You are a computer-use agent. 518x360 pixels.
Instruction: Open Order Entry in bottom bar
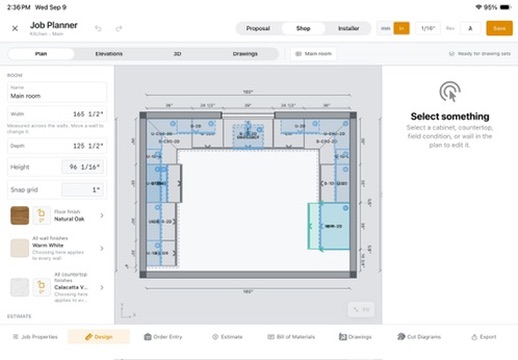(x=163, y=337)
